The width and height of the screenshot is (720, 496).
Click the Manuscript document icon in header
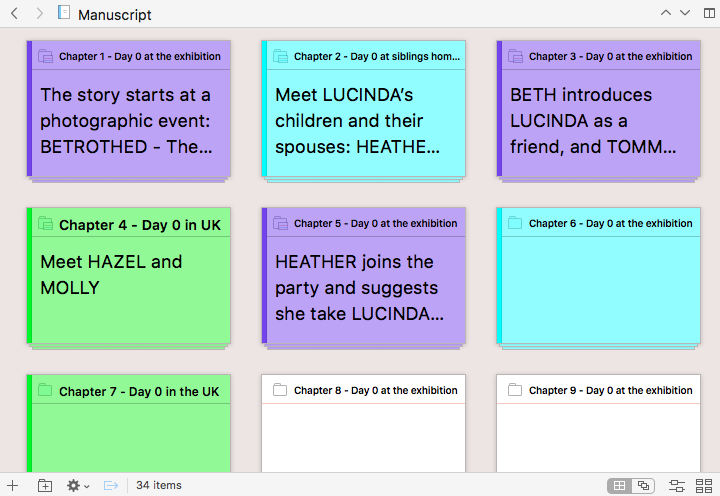[x=64, y=14]
